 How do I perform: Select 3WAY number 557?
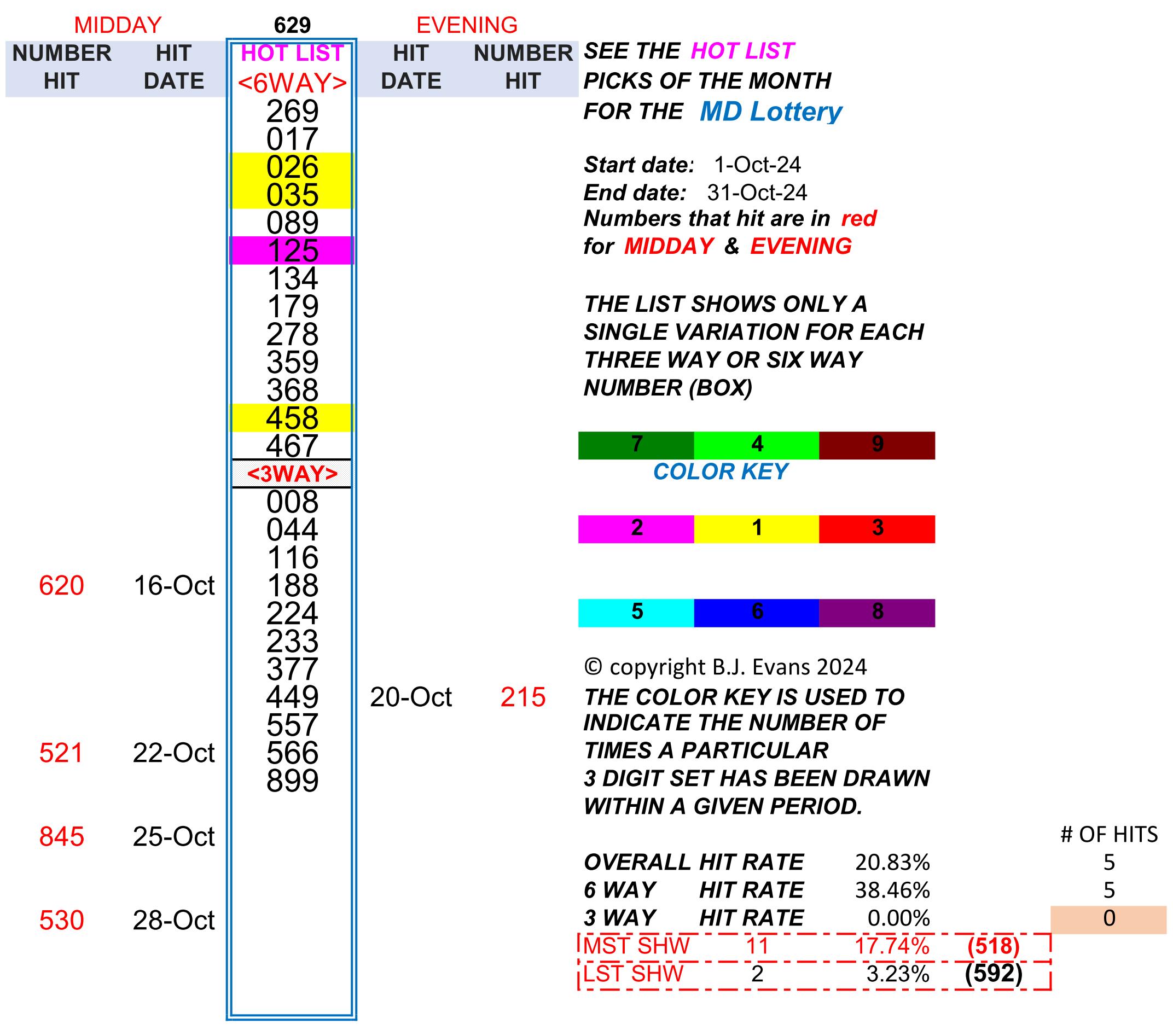pyautogui.click(x=292, y=725)
